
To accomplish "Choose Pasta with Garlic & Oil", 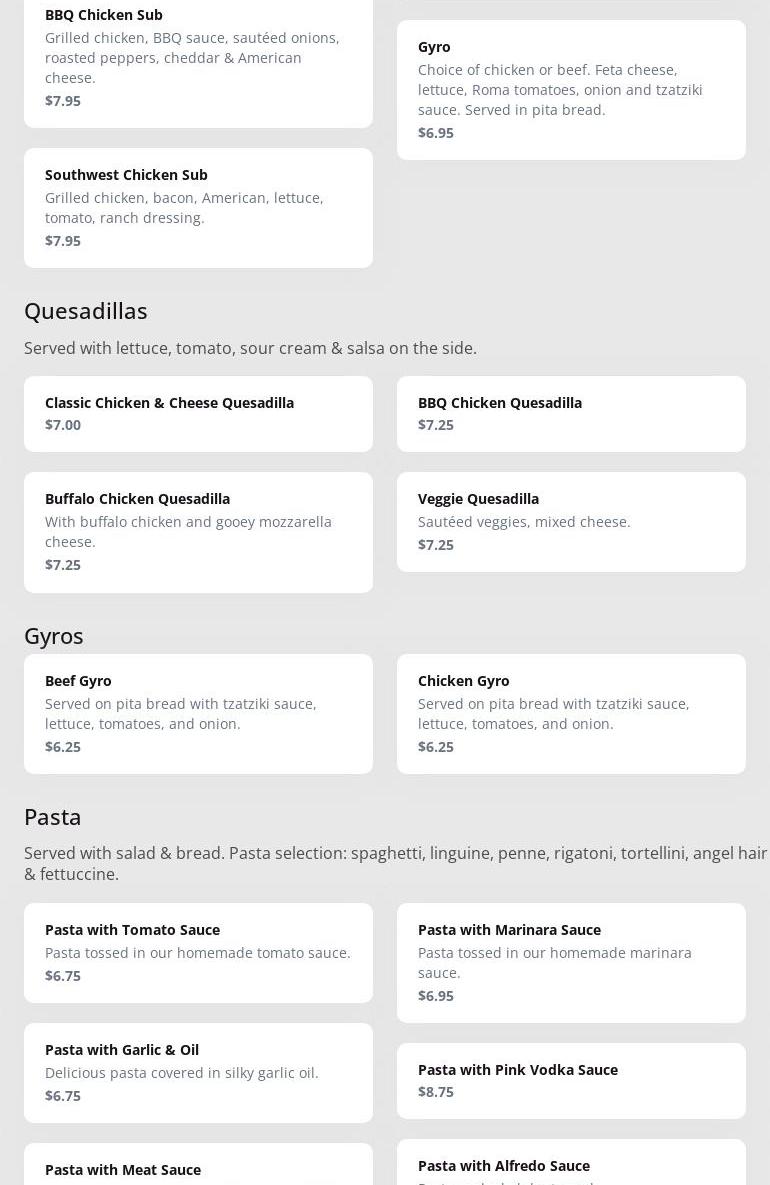I will (198, 1072).
